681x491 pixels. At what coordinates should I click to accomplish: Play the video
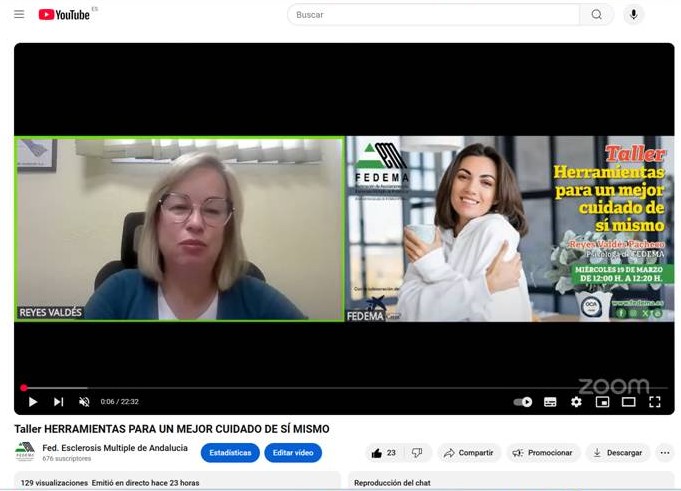33,402
